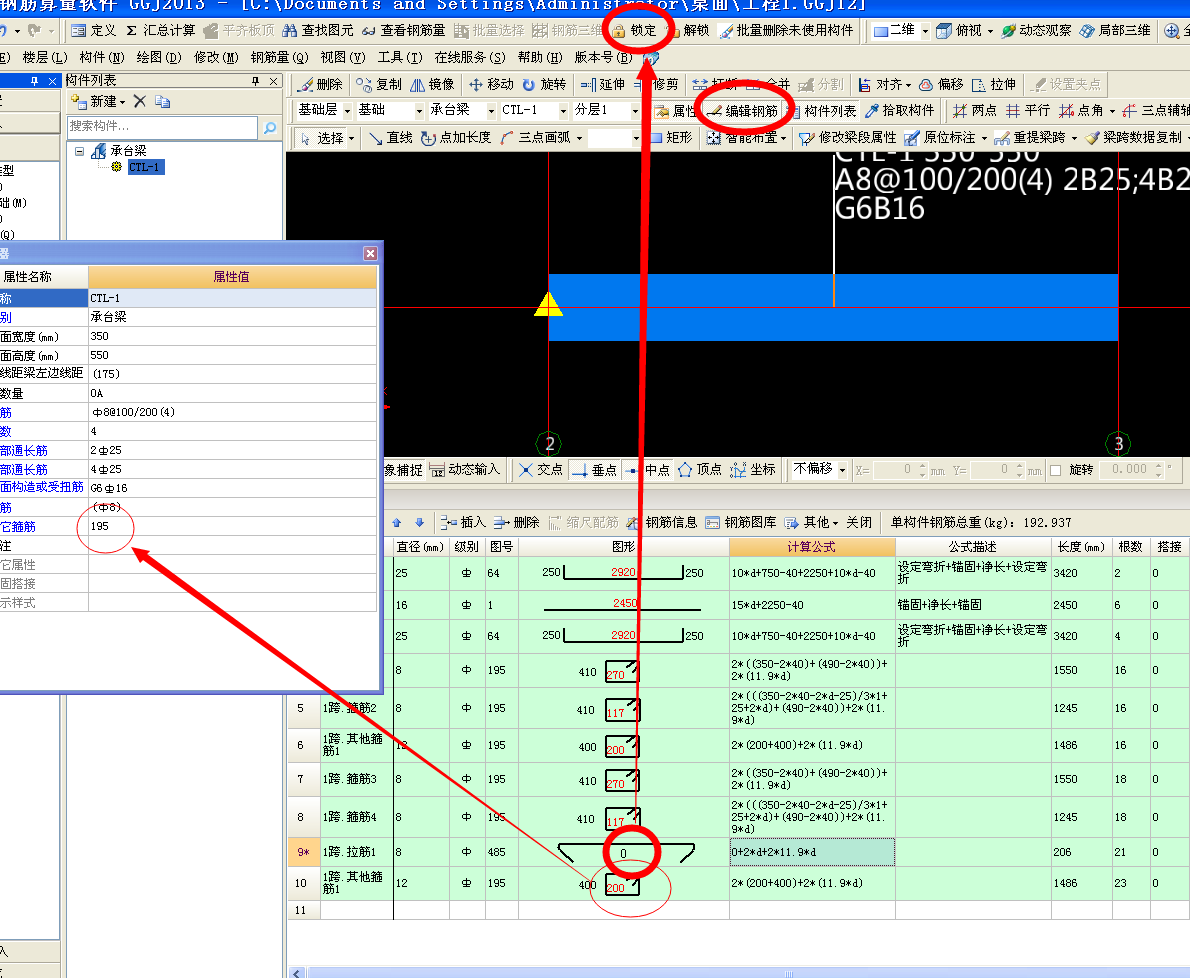Delete component with X in 构件列表
This screenshot has width=1190, height=978.
tap(140, 101)
